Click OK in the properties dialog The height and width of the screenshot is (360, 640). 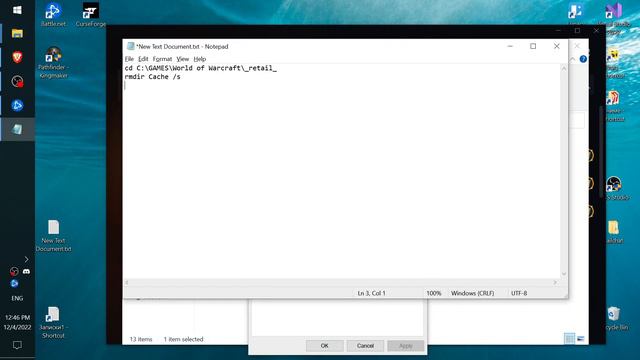pyautogui.click(x=324, y=346)
